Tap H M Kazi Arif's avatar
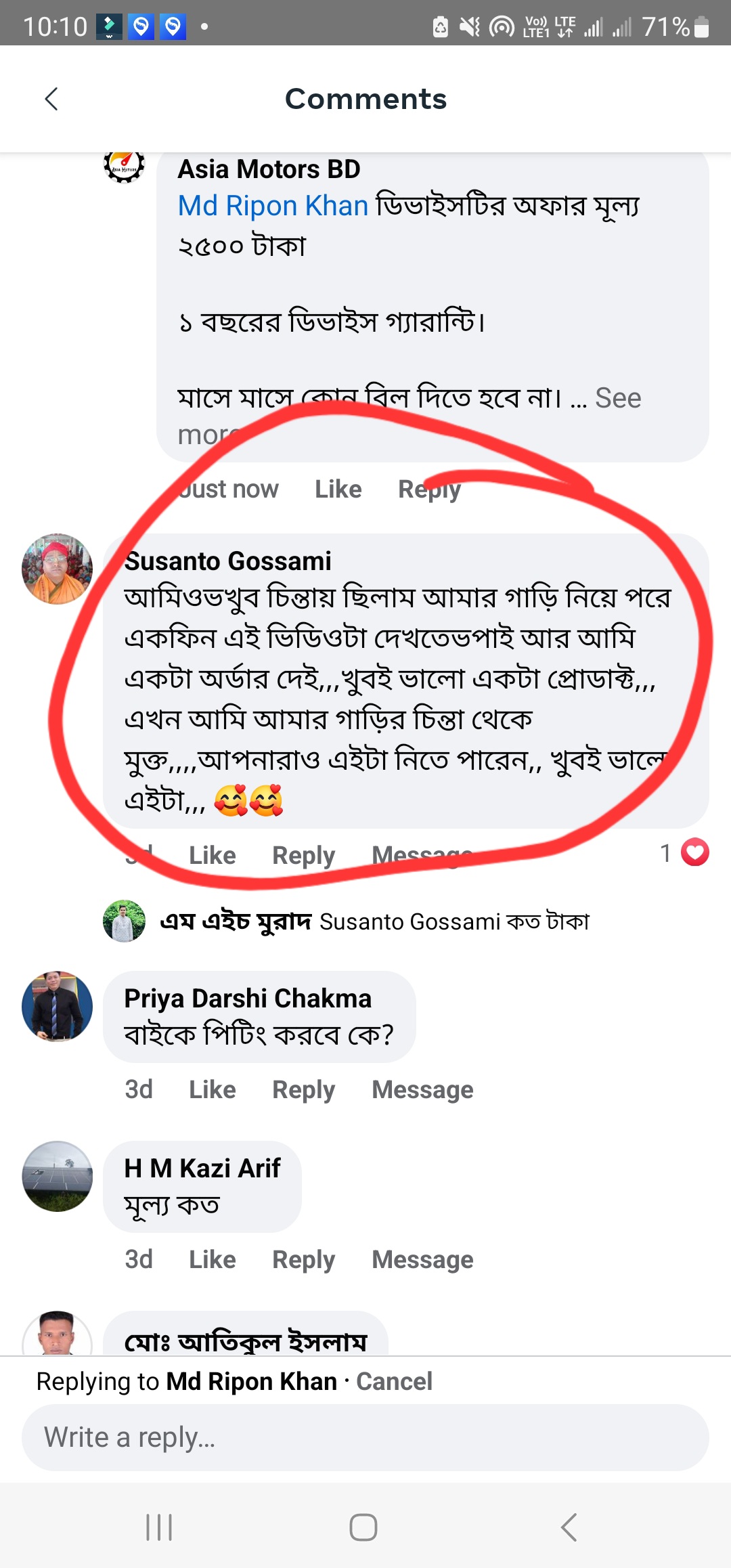The width and height of the screenshot is (731, 1568). (57, 1176)
